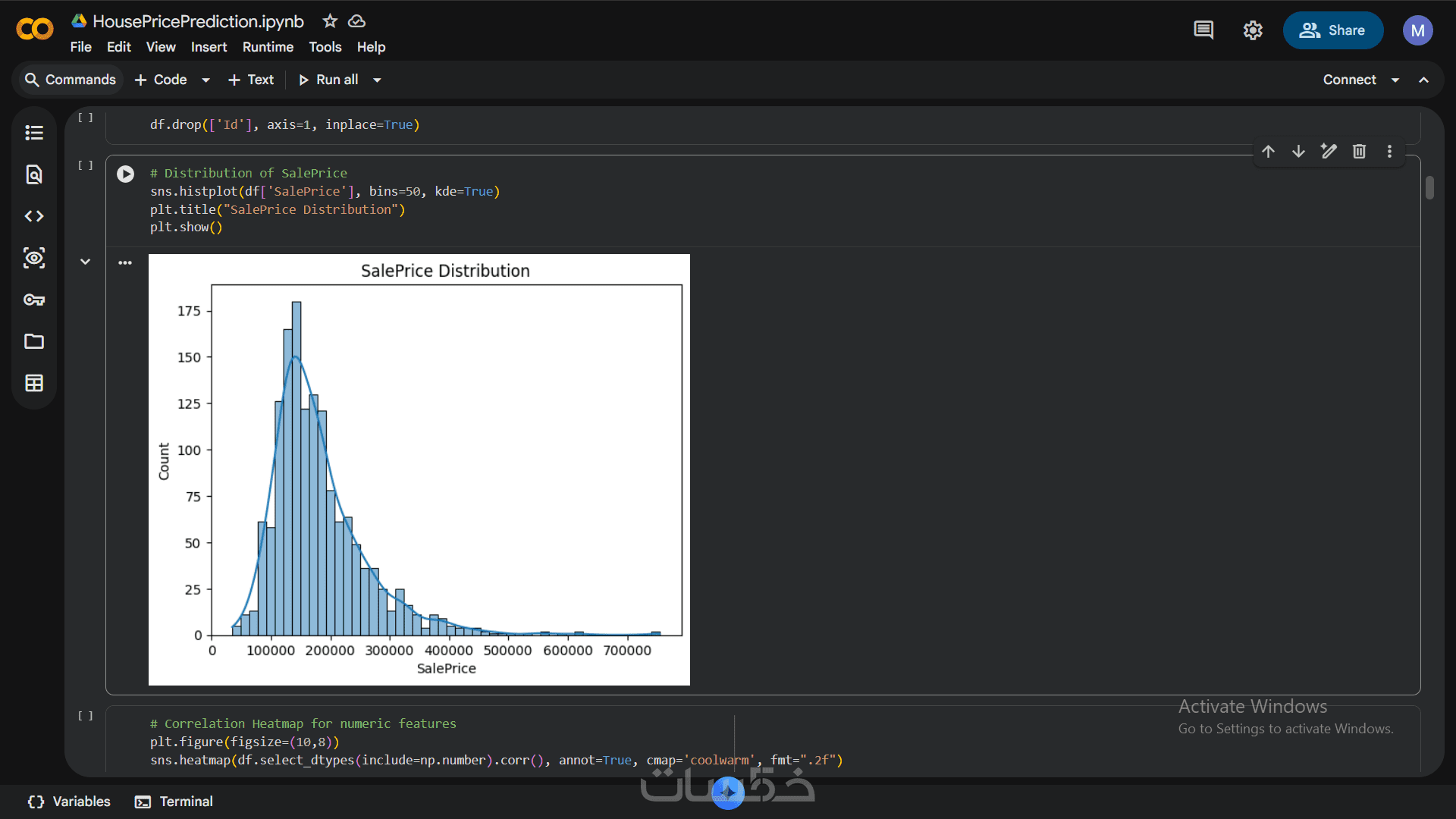Screen dimensions: 1456x819
Task: Expand the Code insert dropdown arrow
Action: pyautogui.click(x=206, y=80)
